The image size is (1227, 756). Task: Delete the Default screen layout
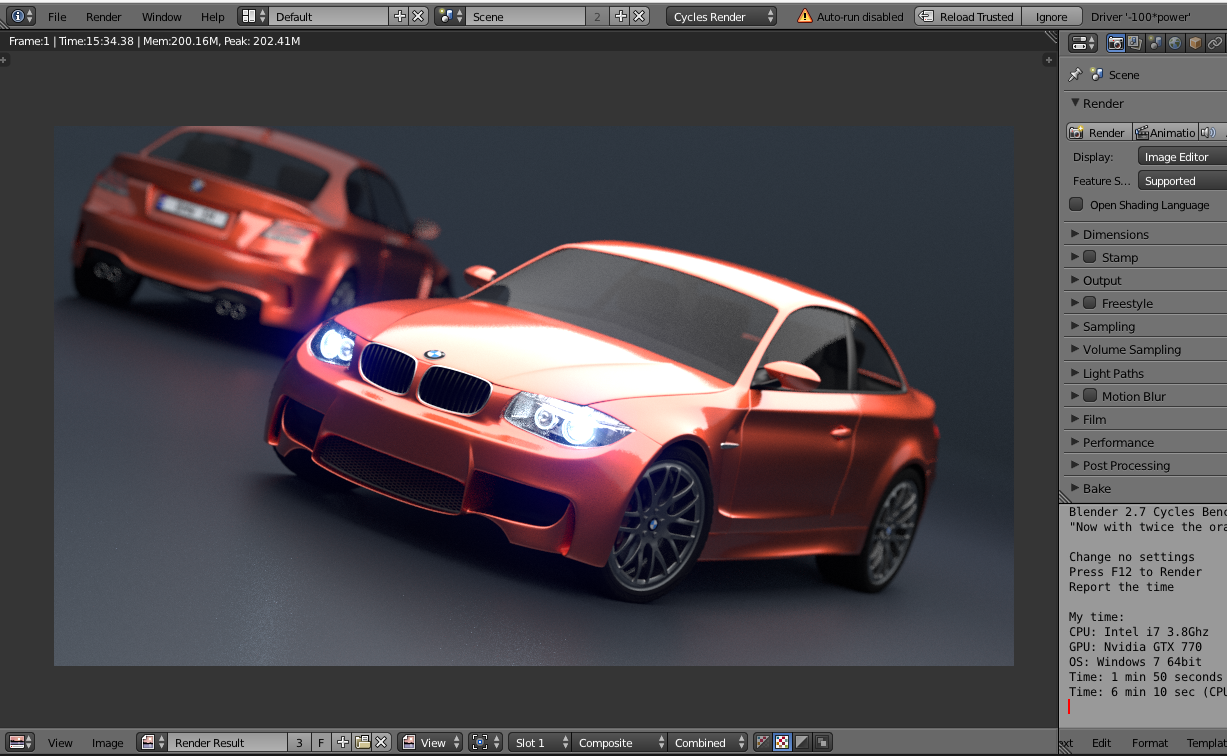point(418,16)
